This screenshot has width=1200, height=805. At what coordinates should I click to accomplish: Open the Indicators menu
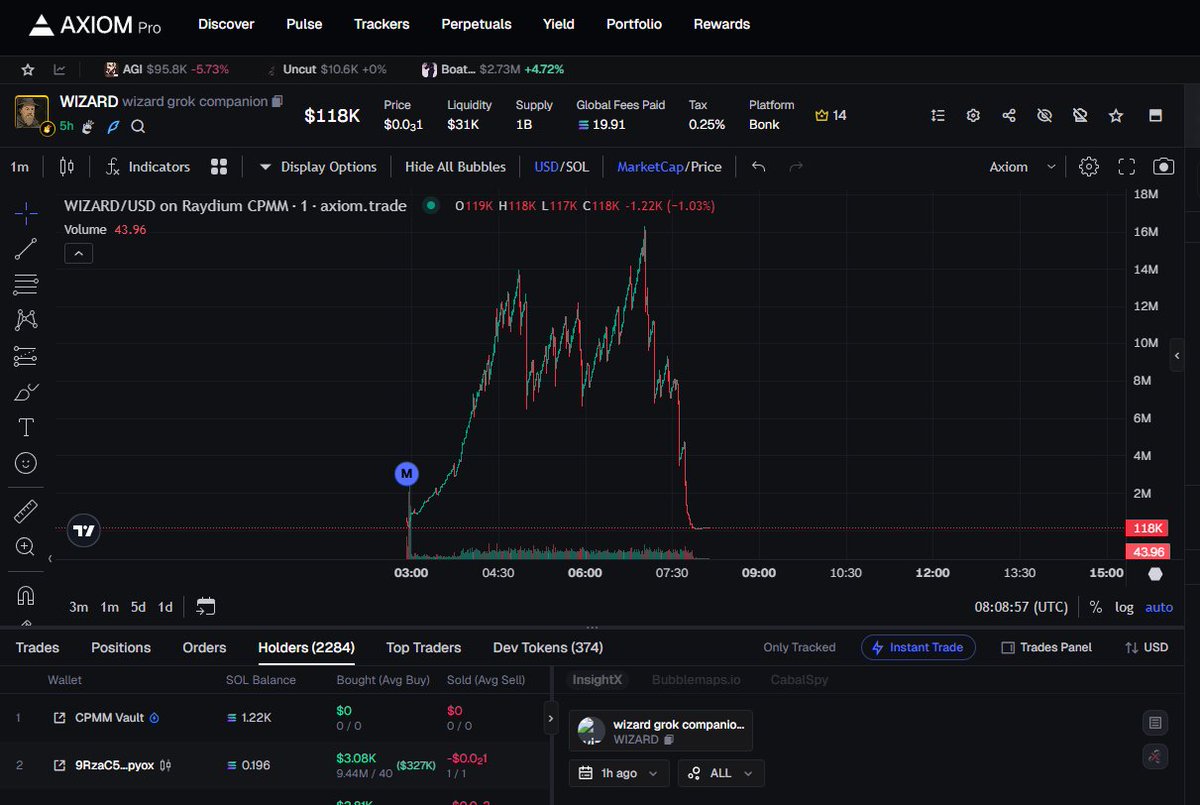(x=147, y=167)
